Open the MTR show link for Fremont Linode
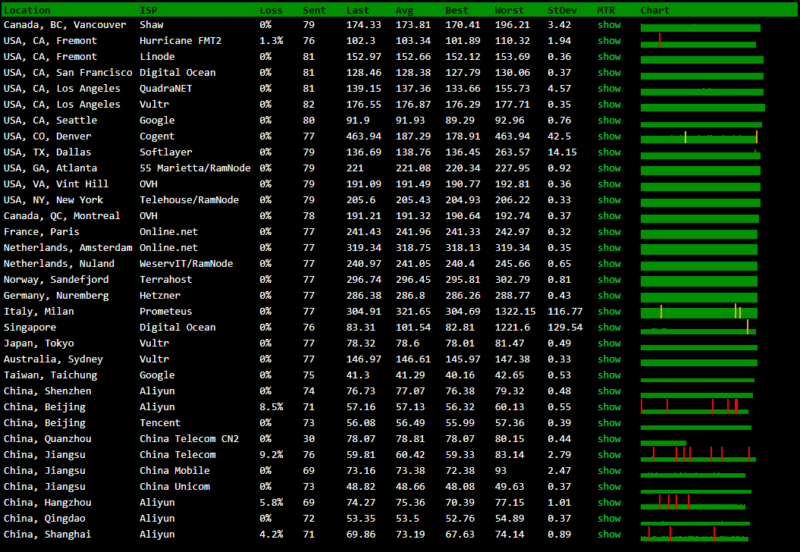Screen dimensions: 800x552 tap(609, 56)
